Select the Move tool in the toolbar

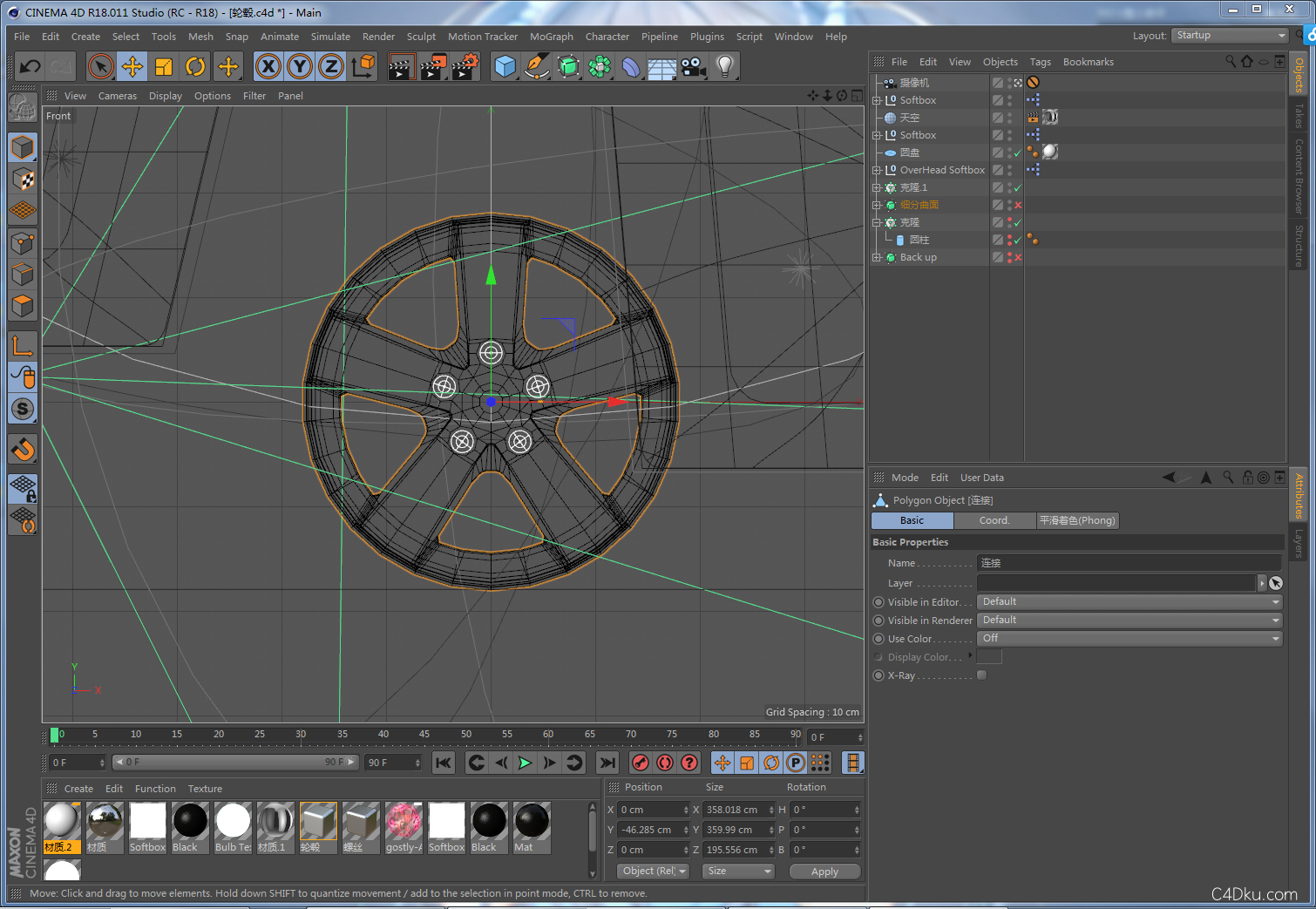click(x=132, y=66)
